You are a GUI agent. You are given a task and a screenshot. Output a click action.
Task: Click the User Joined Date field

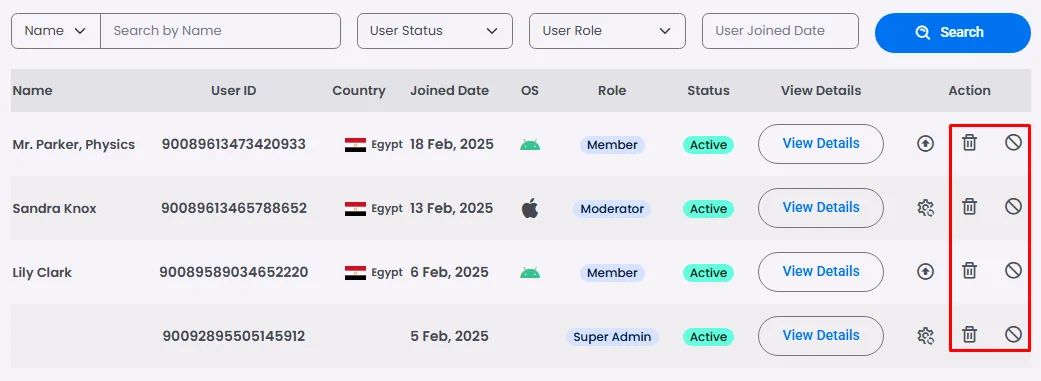coord(780,31)
